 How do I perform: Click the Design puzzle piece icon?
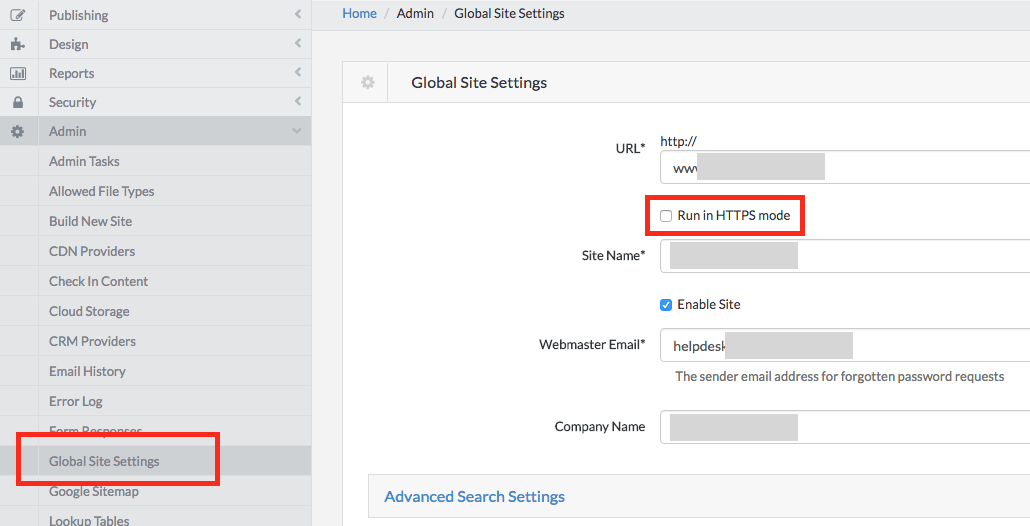click(17, 44)
